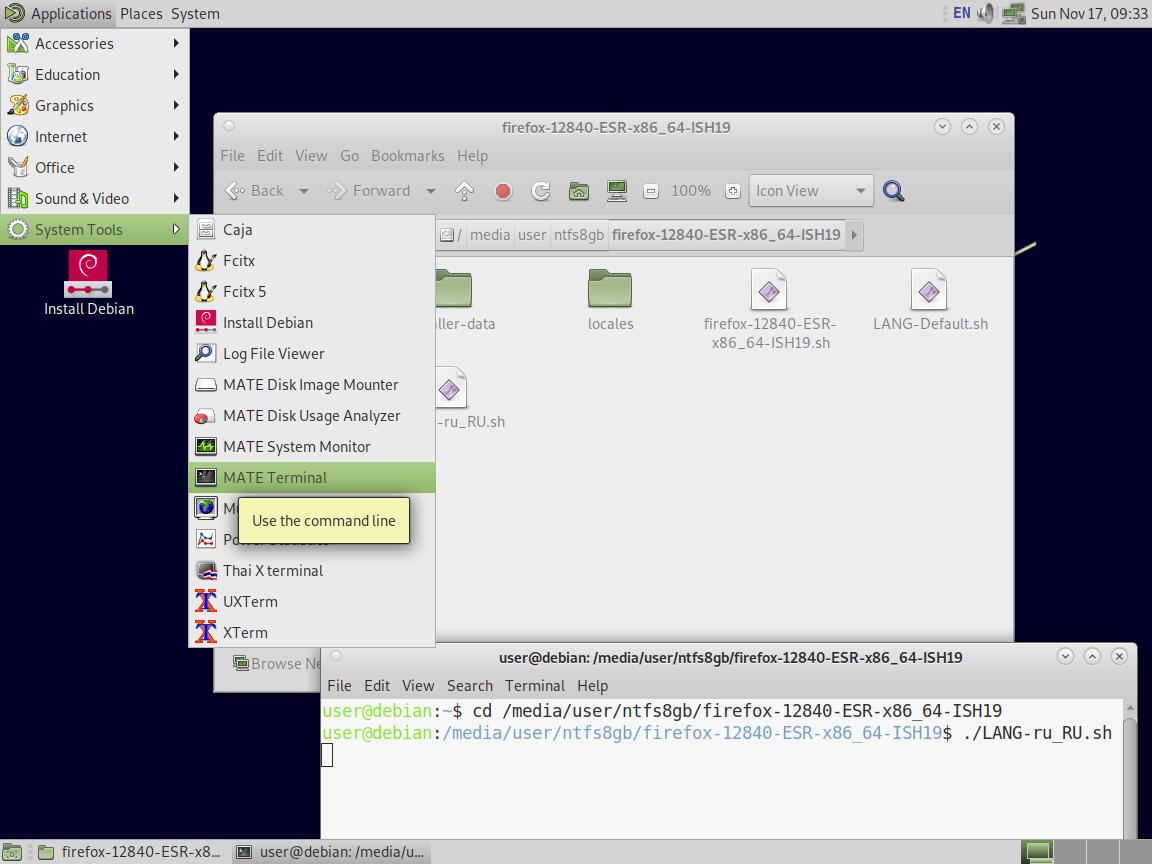Select the LANG-Default.sh script file
Viewport: 1152px width, 864px height.
point(930,300)
